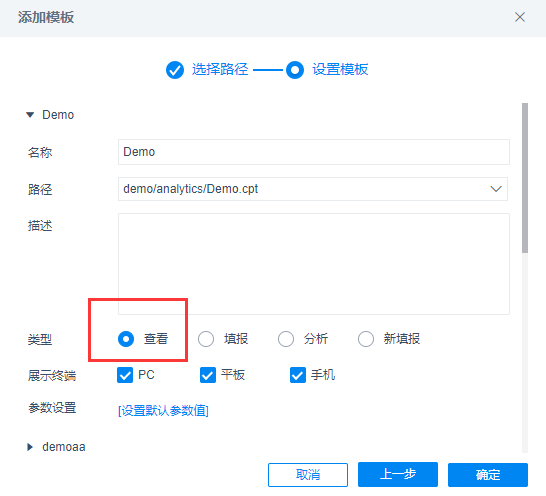The width and height of the screenshot is (546, 496).
Task: Select the 查看 type radio button
Action: coord(126,339)
